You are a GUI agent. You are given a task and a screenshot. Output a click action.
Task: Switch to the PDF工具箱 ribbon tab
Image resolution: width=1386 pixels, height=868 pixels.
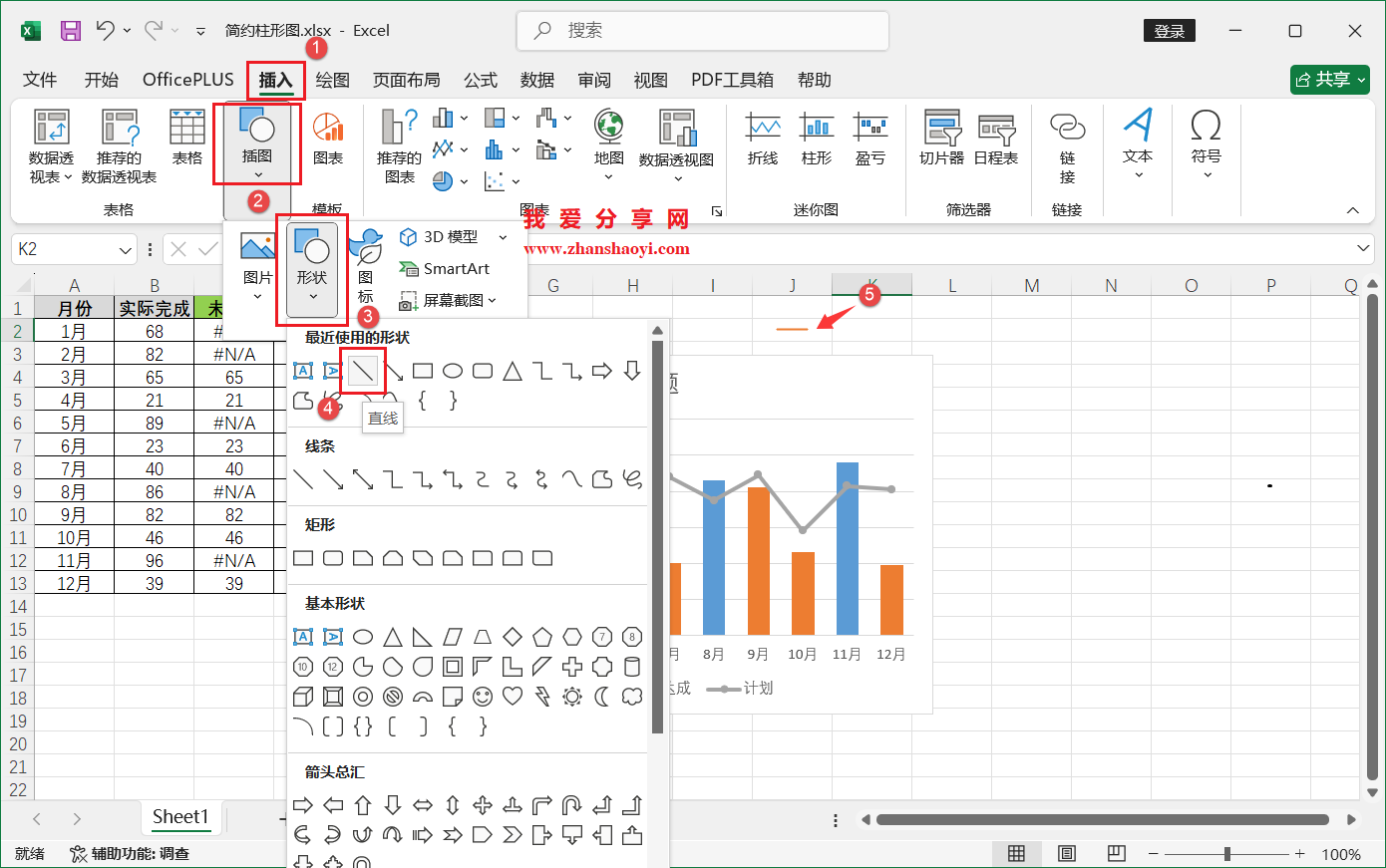tap(735, 80)
